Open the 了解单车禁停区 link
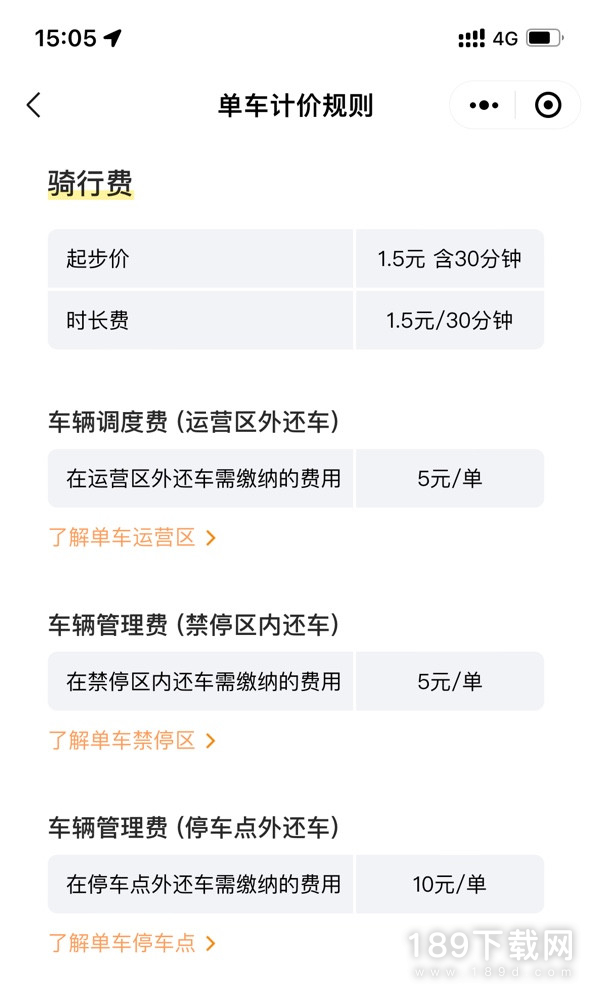 click(122, 740)
